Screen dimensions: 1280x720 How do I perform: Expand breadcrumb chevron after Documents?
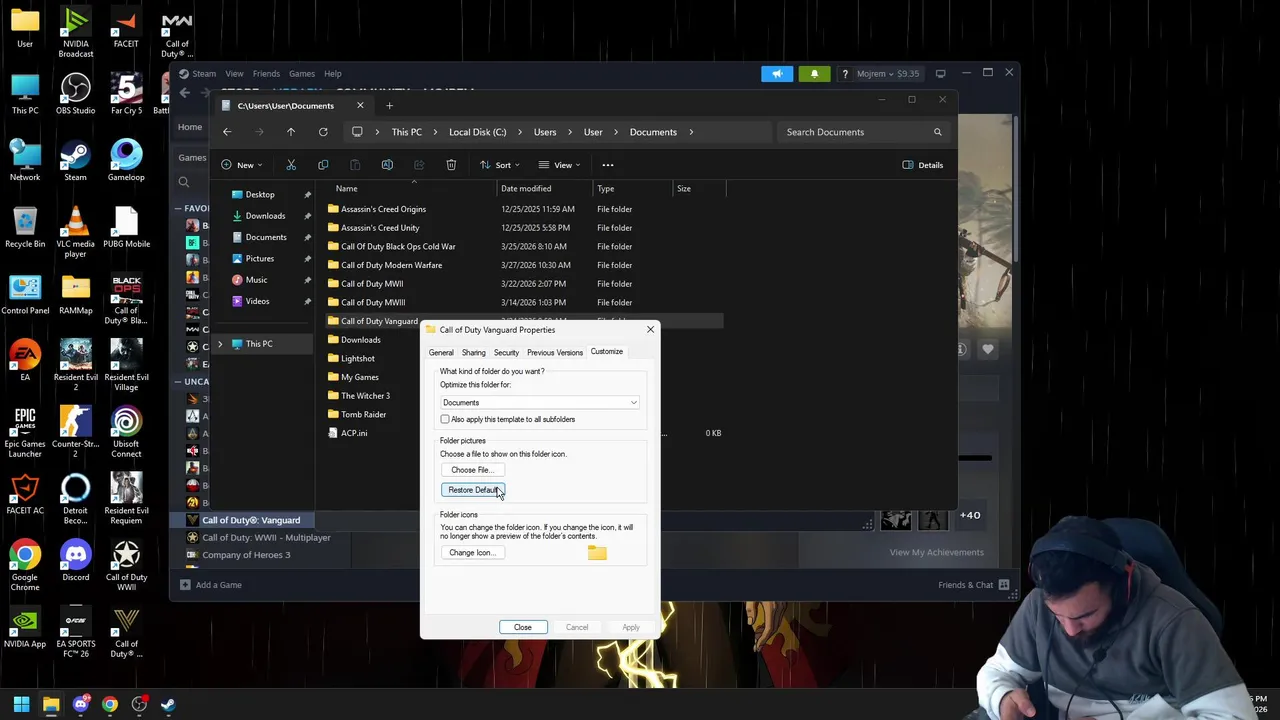[x=691, y=132]
